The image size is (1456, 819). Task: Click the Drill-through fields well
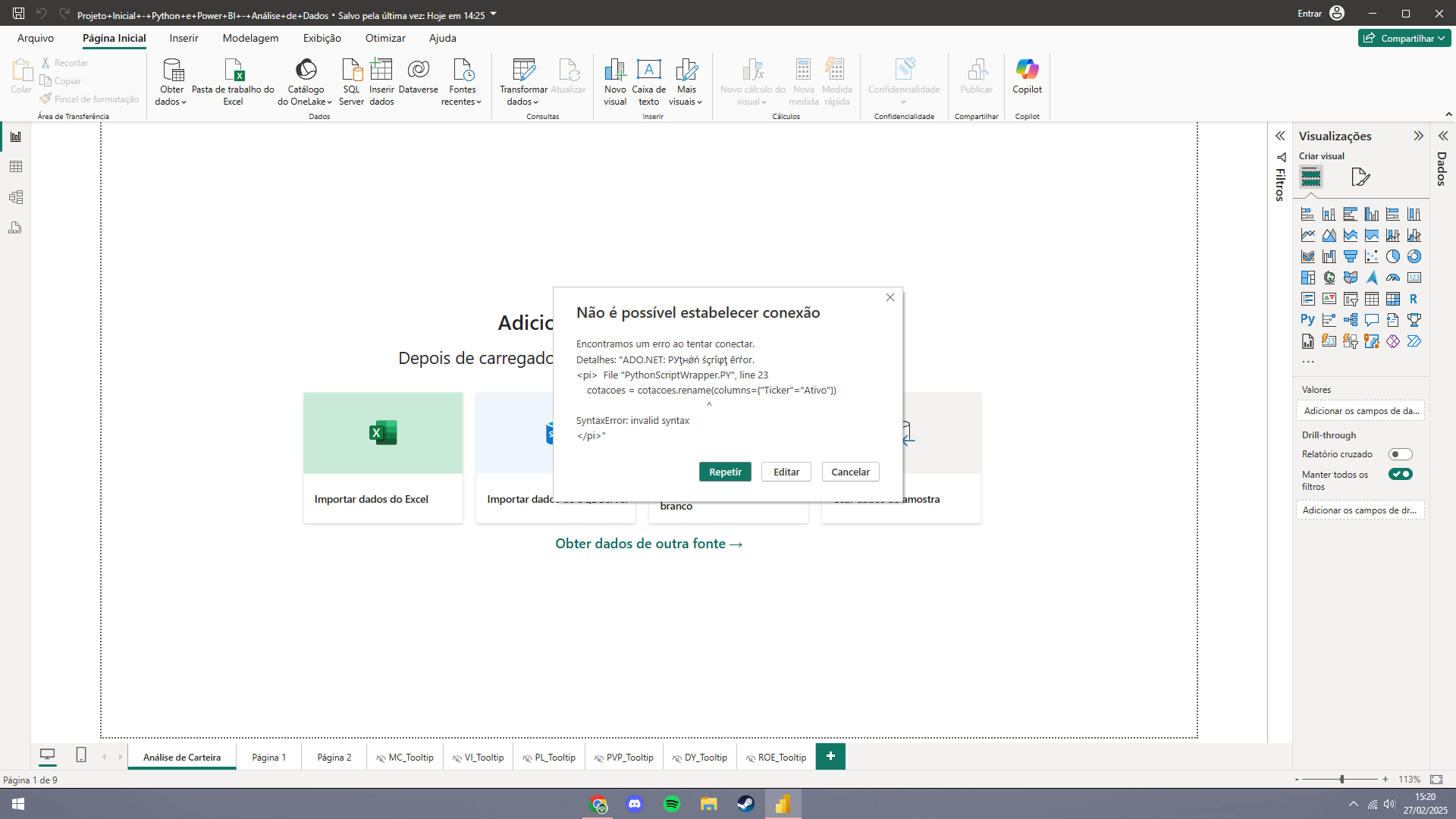click(x=1360, y=510)
